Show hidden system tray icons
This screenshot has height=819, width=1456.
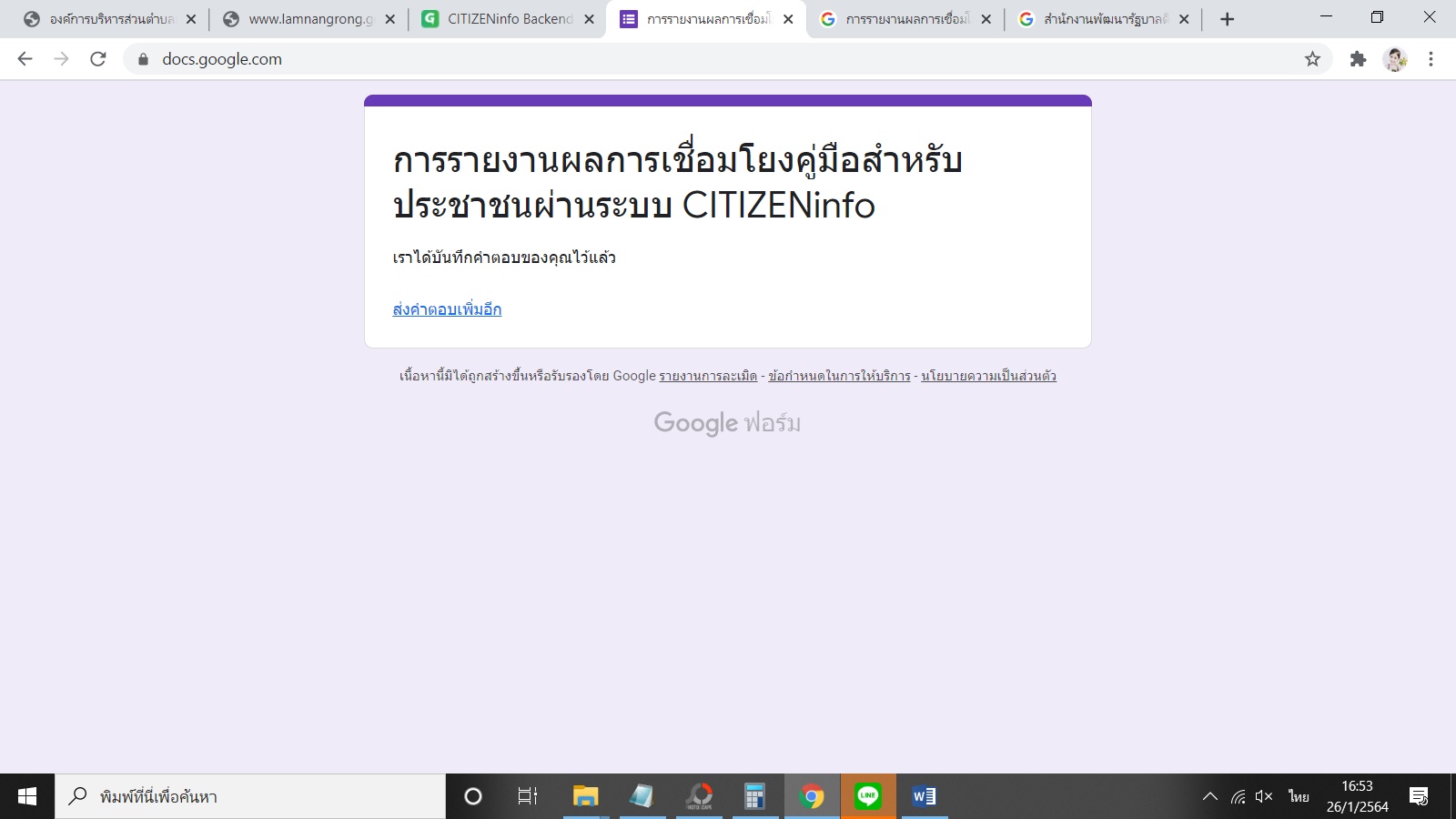tap(1210, 796)
